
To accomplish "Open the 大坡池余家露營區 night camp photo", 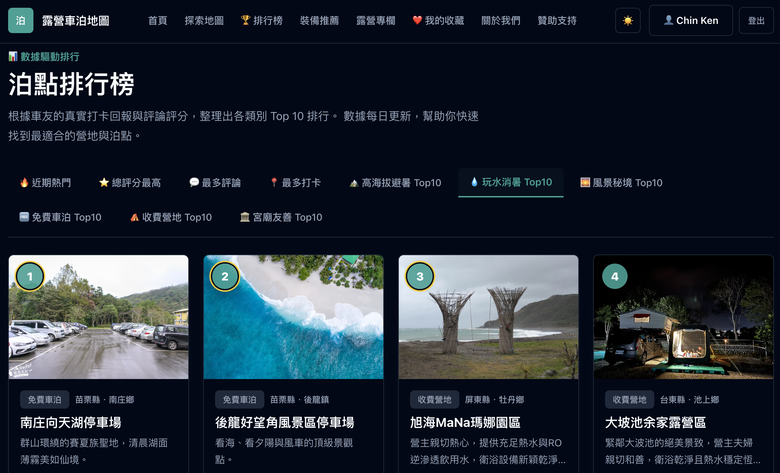I will click(x=683, y=317).
